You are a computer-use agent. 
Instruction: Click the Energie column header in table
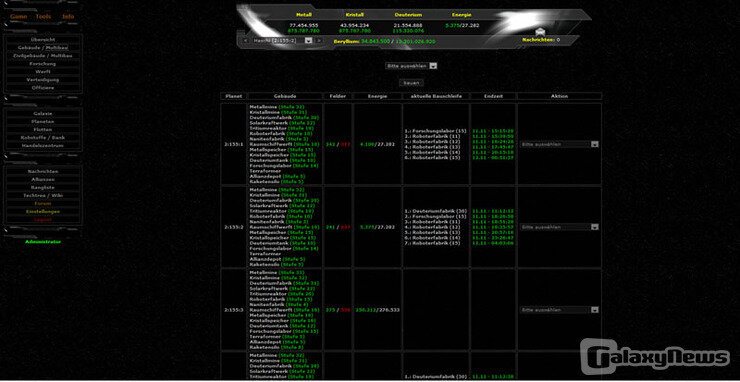coord(378,96)
